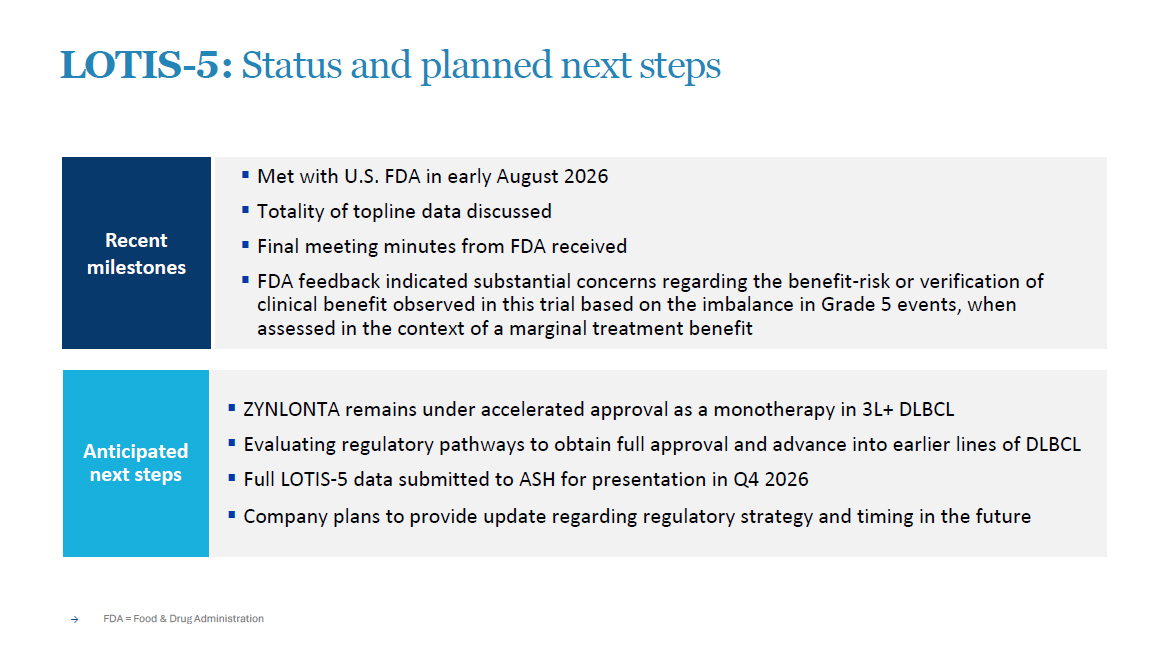This screenshot has height=657, width=1170.
Task: Select the light blue 'Anticipated next steps' box
Action: pos(136,464)
